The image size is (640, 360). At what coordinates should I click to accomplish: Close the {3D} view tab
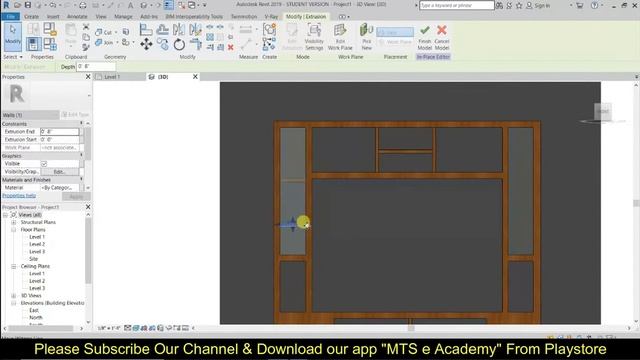195,77
